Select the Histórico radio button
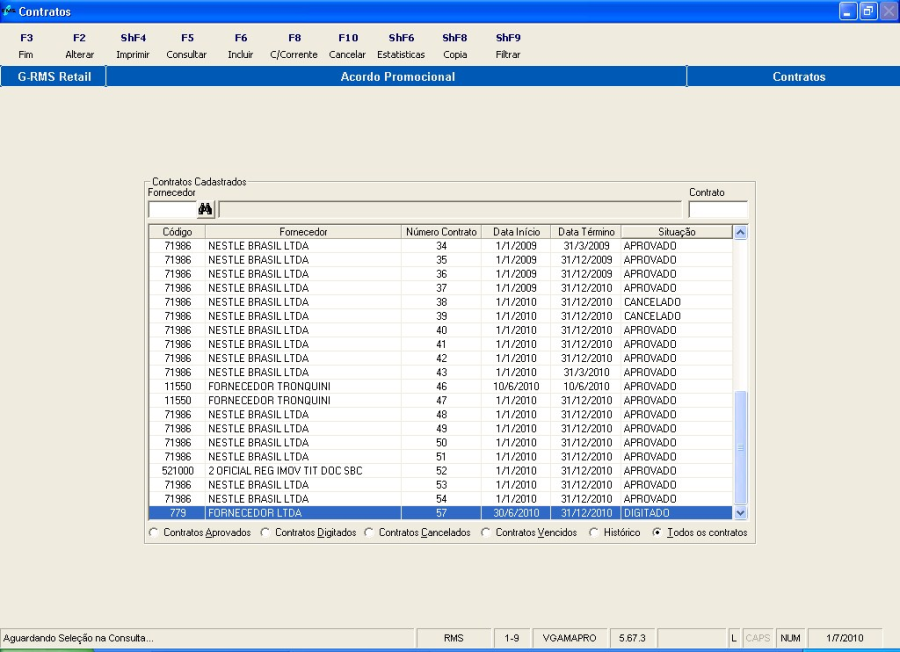The height and width of the screenshot is (652, 900). [x=595, y=533]
